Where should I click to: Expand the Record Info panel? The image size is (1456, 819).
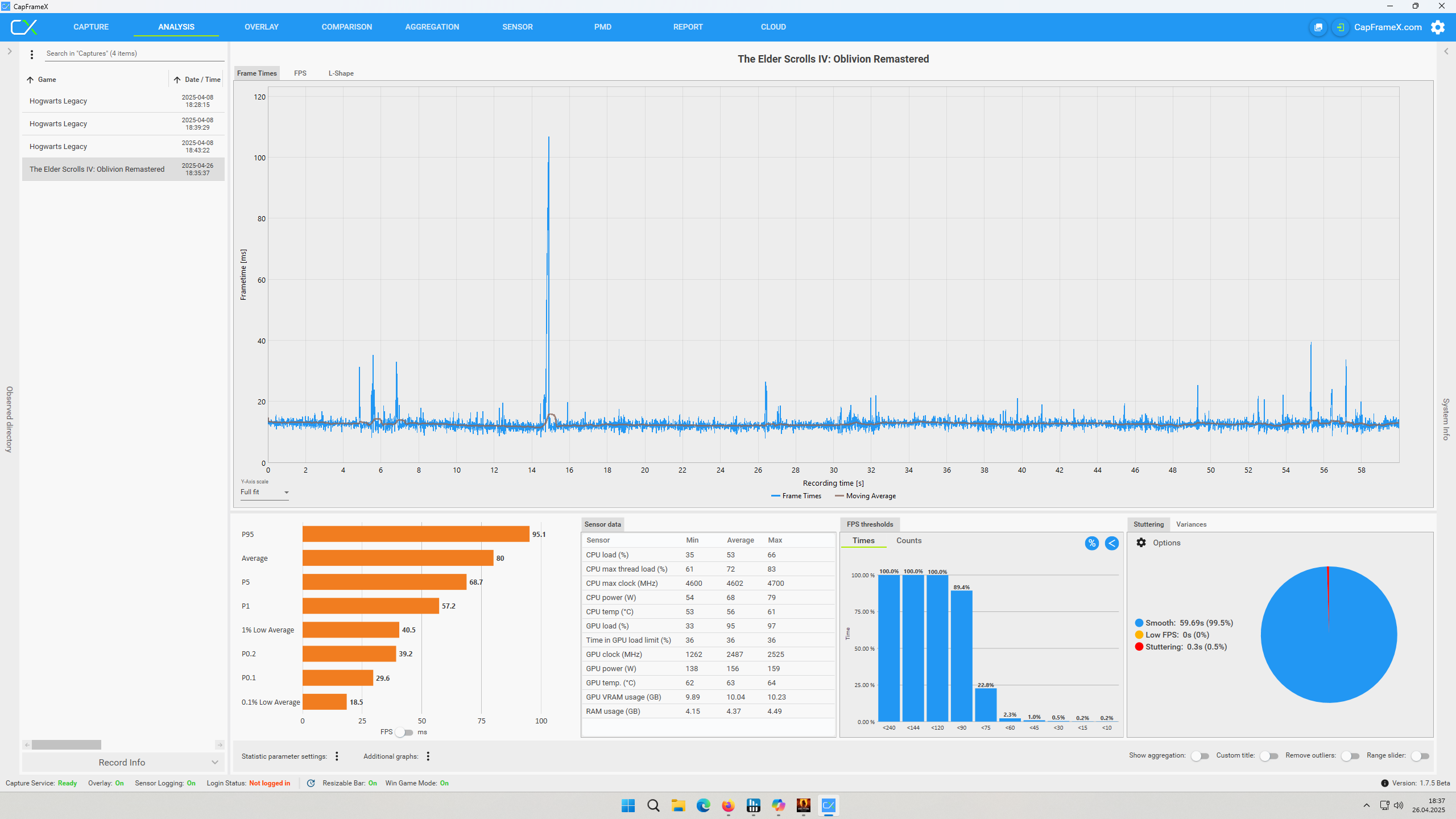[123, 762]
